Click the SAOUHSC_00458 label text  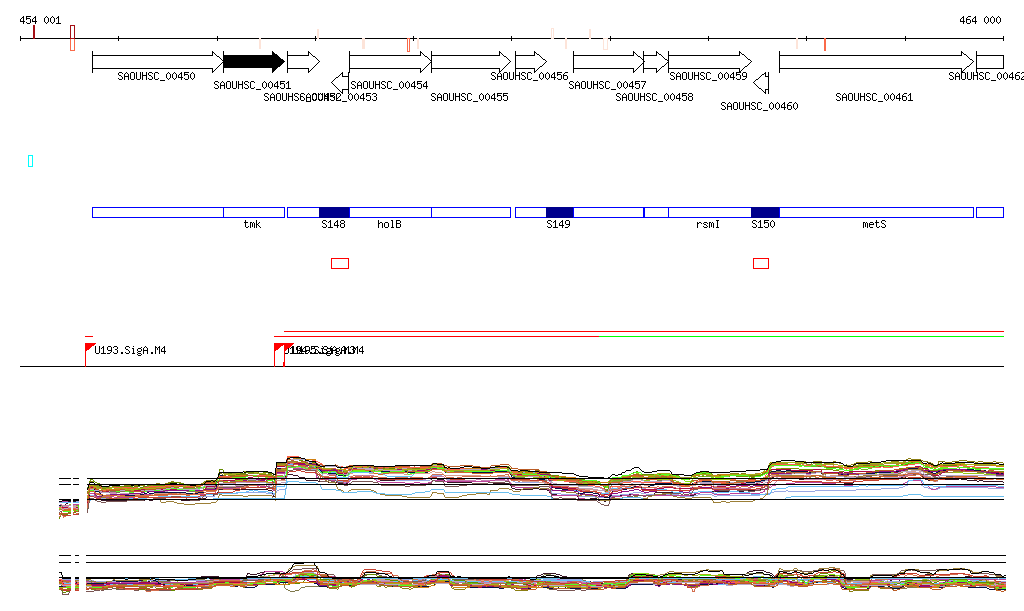pyautogui.click(x=654, y=97)
